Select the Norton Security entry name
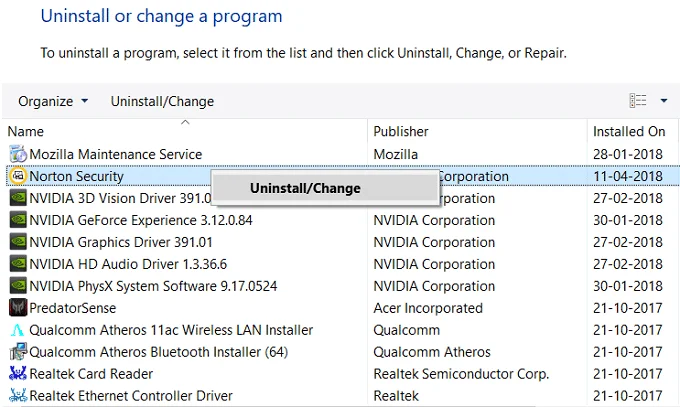680x407 pixels. tap(76, 176)
